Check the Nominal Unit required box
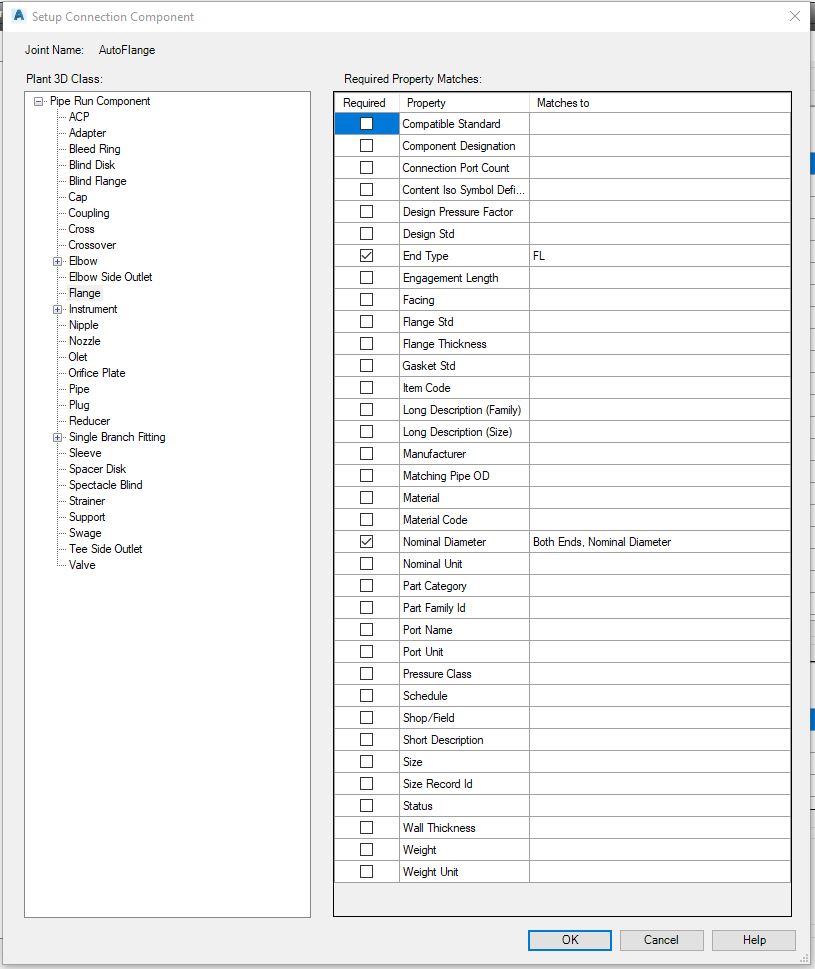This screenshot has width=815, height=969. pos(366,564)
